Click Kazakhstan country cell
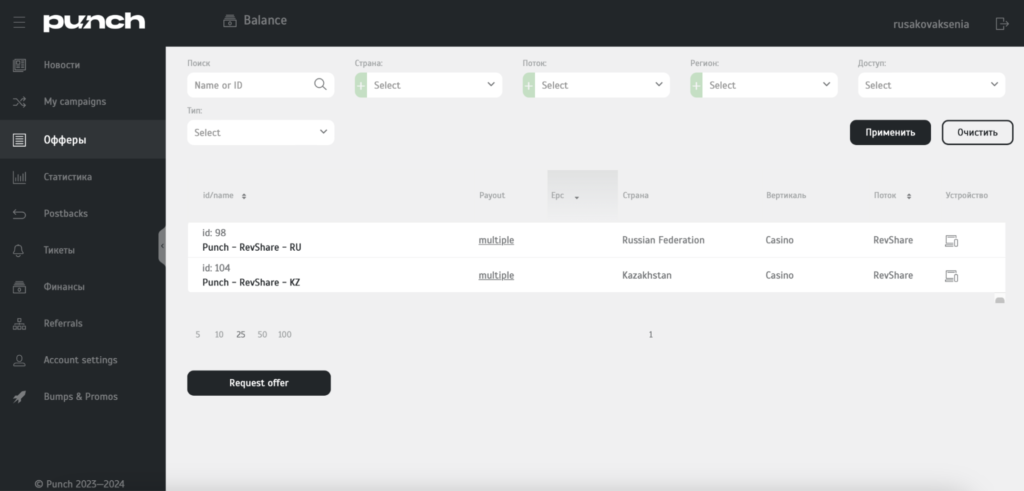Viewport: 1024px width, 491px height. pyautogui.click(x=647, y=276)
